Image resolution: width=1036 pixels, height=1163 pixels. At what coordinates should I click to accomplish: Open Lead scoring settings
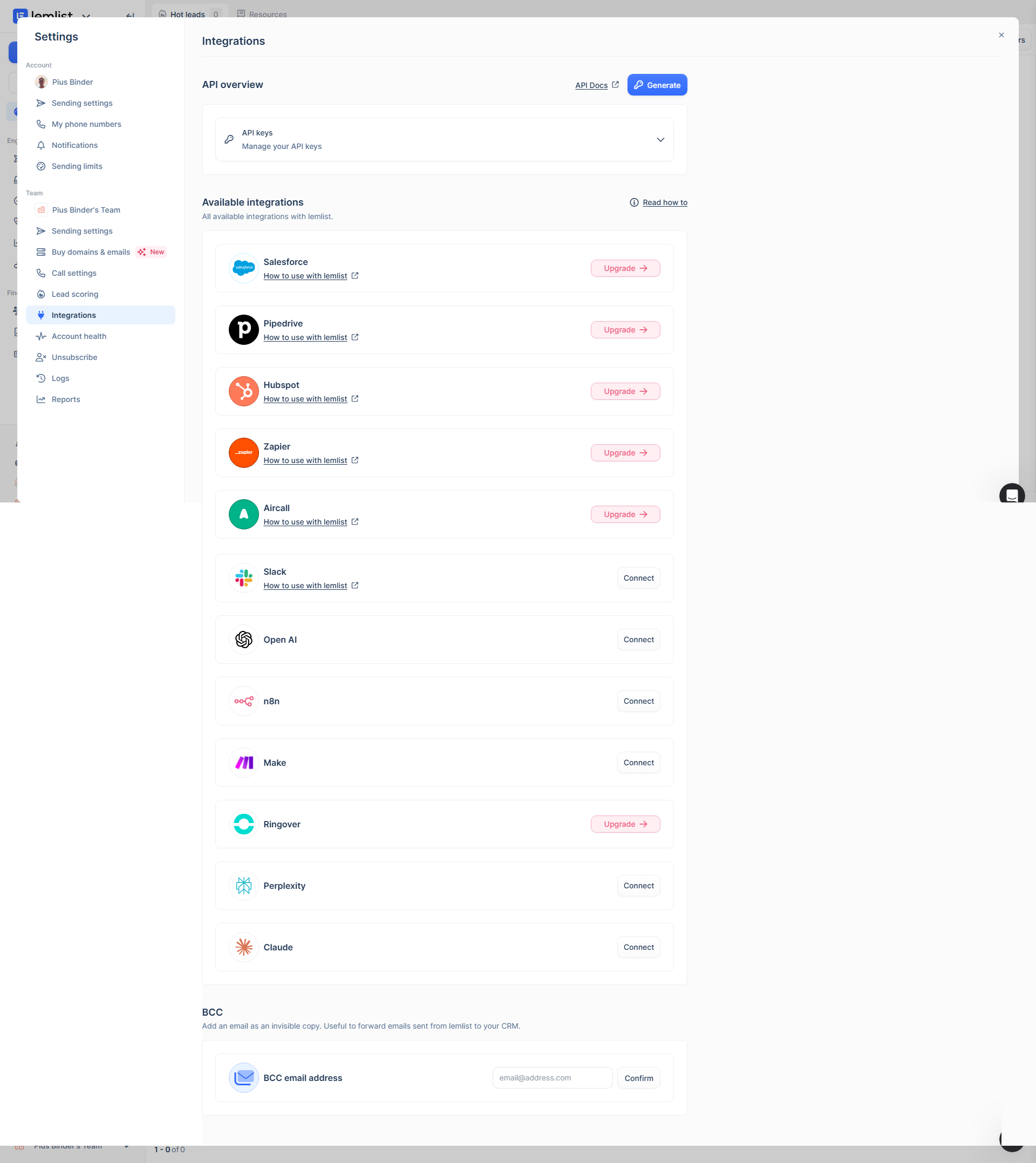point(74,294)
